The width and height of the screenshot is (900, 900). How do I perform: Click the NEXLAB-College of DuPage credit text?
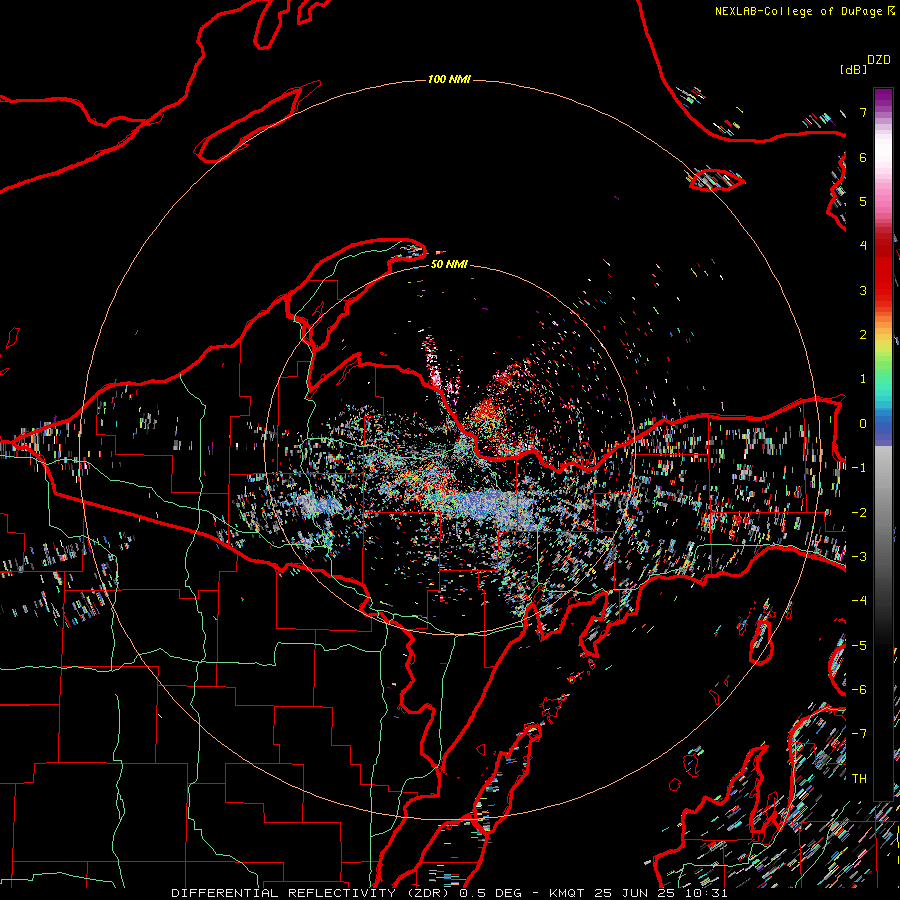pos(798,11)
